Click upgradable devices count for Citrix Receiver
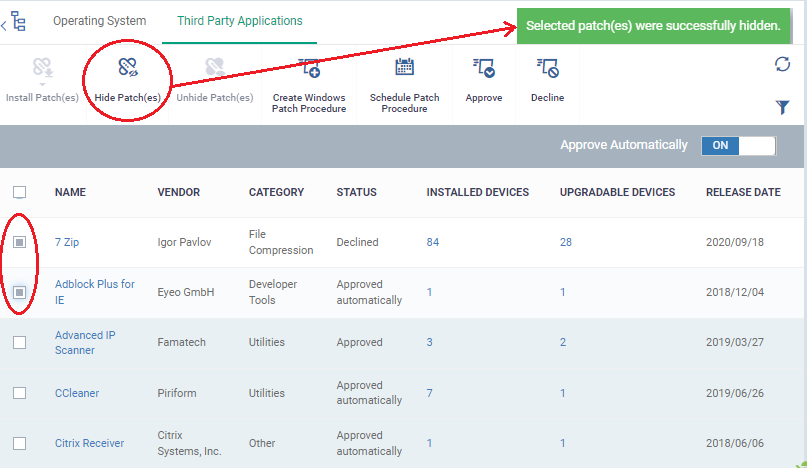 pos(563,443)
